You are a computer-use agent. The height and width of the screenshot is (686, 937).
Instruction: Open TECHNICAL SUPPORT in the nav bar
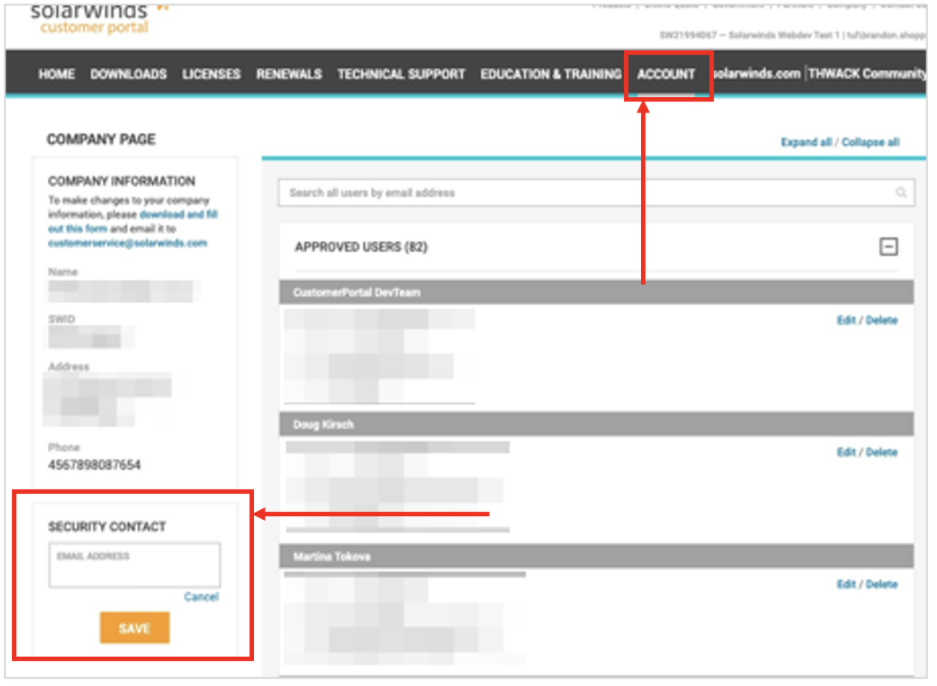pyautogui.click(x=401, y=74)
